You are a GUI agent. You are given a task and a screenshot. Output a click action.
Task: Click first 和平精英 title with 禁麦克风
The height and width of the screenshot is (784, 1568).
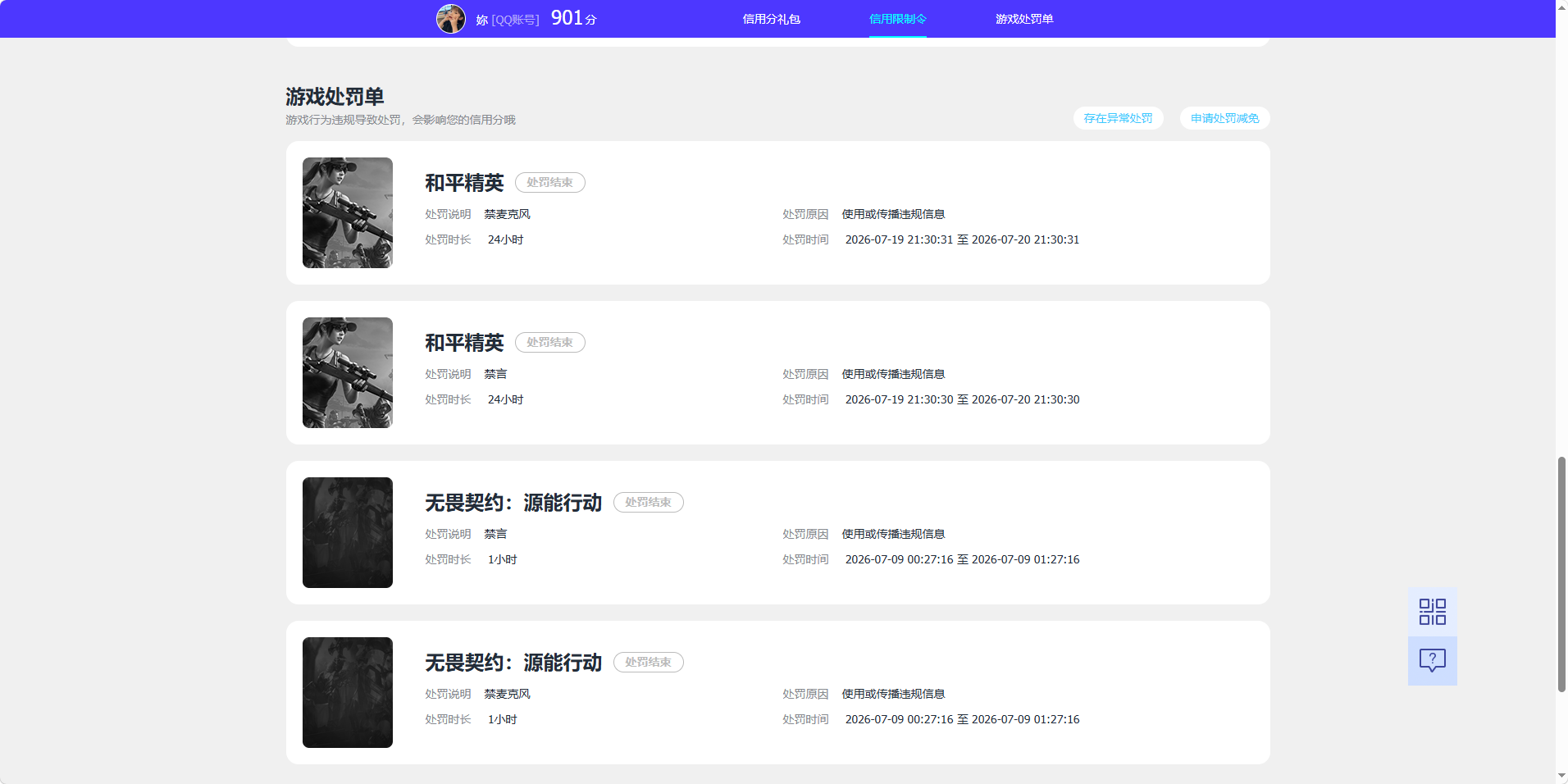click(x=464, y=183)
